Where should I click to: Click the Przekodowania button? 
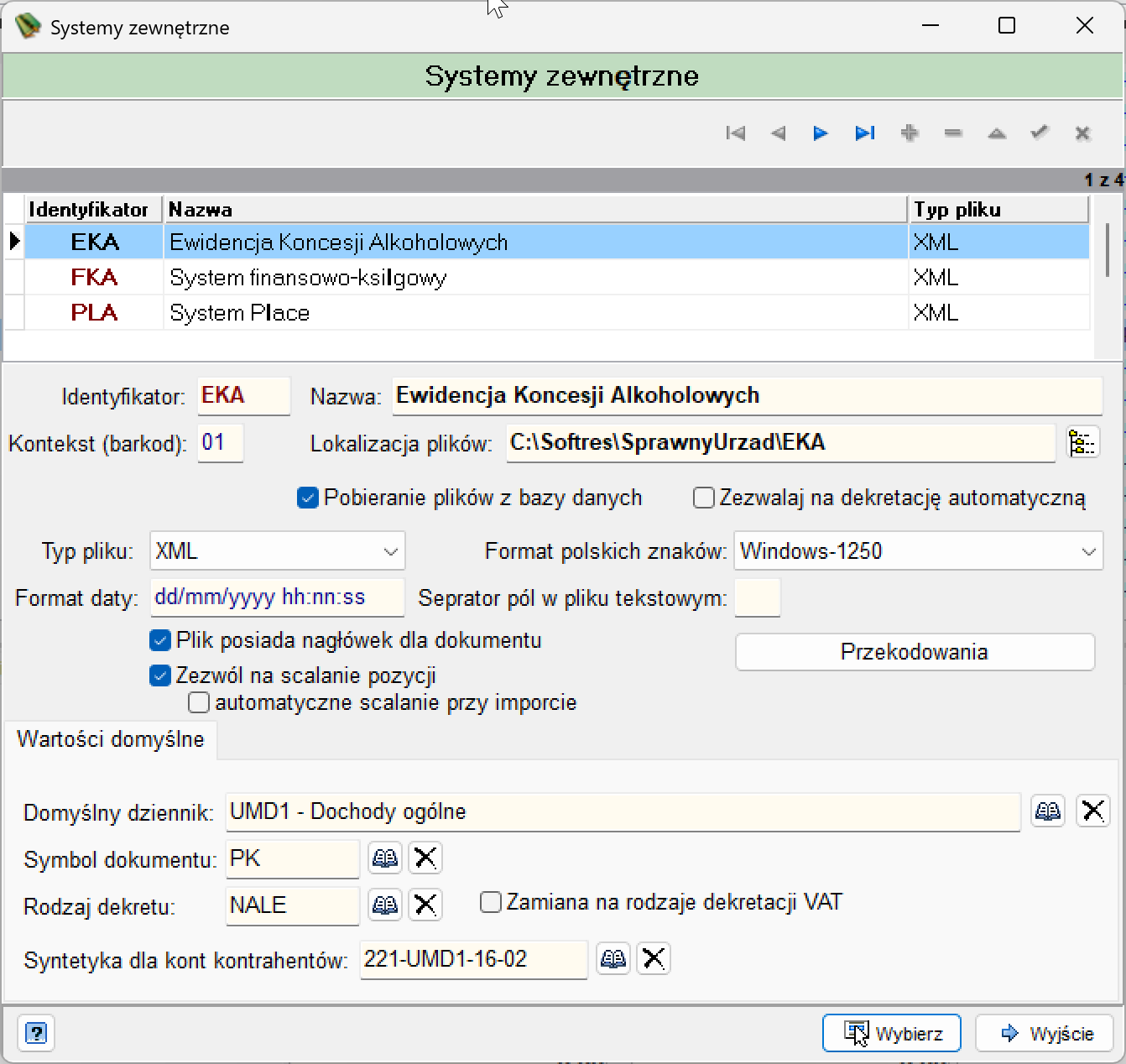pos(915,652)
